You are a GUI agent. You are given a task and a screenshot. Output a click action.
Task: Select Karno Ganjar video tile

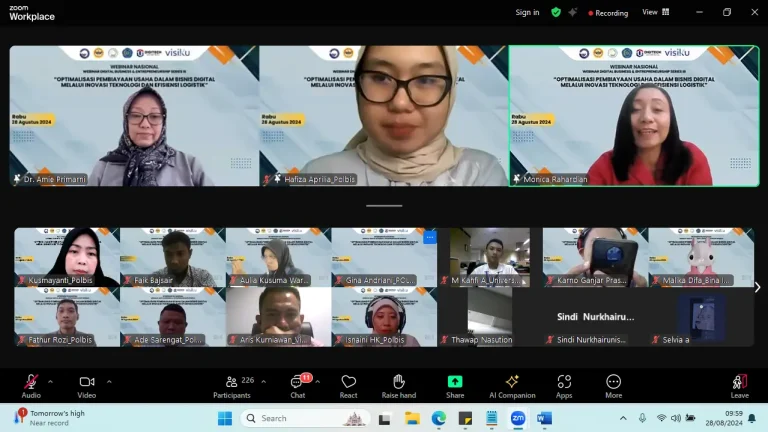pyautogui.click(x=595, y=257)
